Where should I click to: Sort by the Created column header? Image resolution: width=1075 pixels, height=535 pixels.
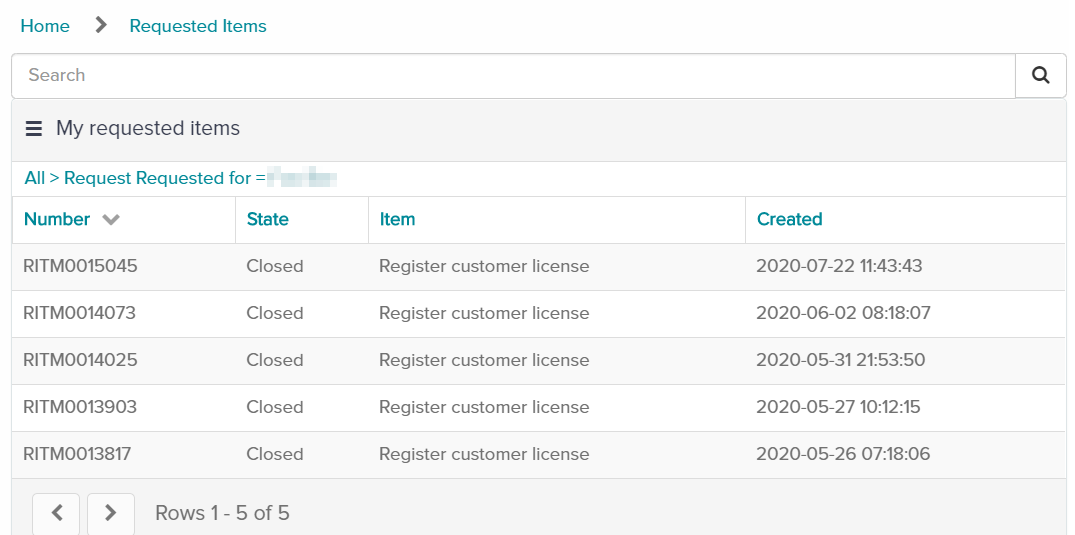(789, 219)
